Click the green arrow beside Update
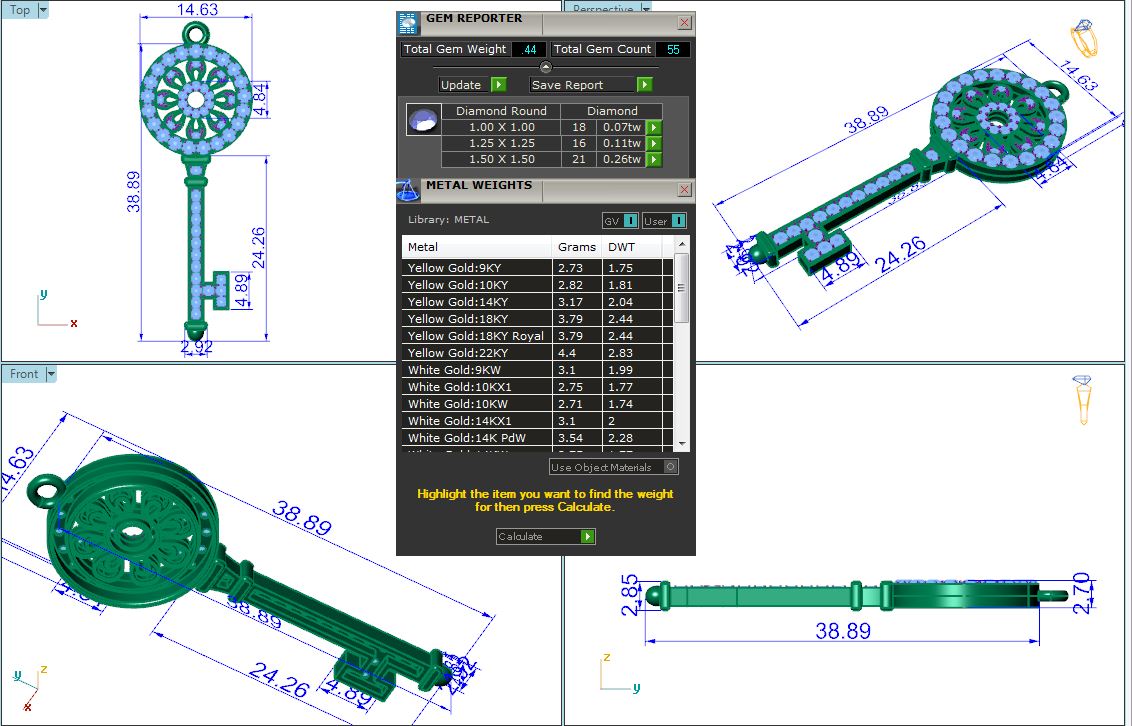The image size is (1132, 726). click(498, 84)
